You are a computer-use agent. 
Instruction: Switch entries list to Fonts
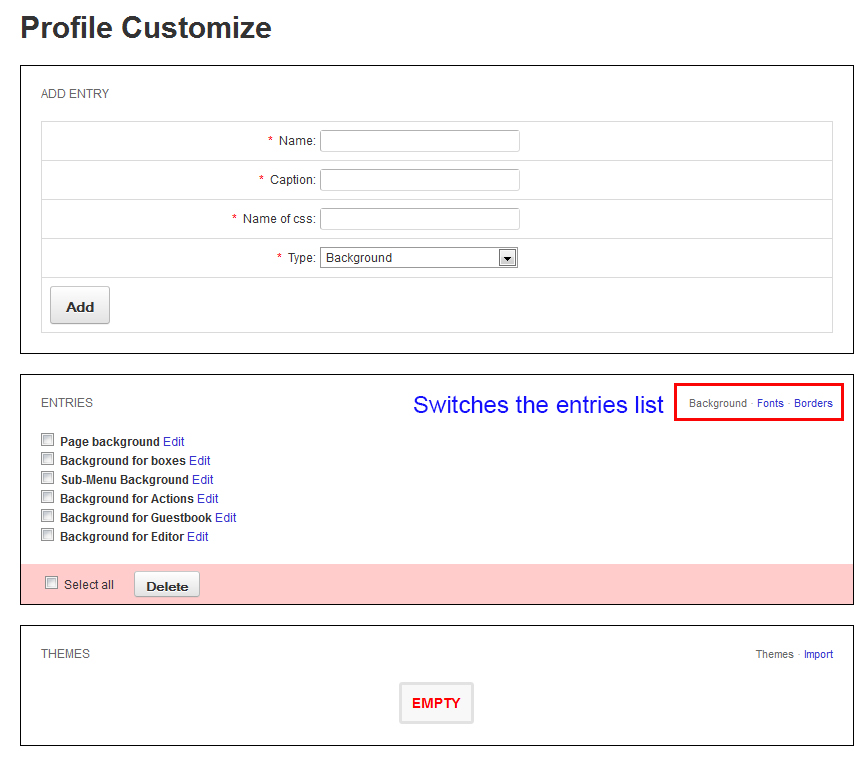pos(770,403)
